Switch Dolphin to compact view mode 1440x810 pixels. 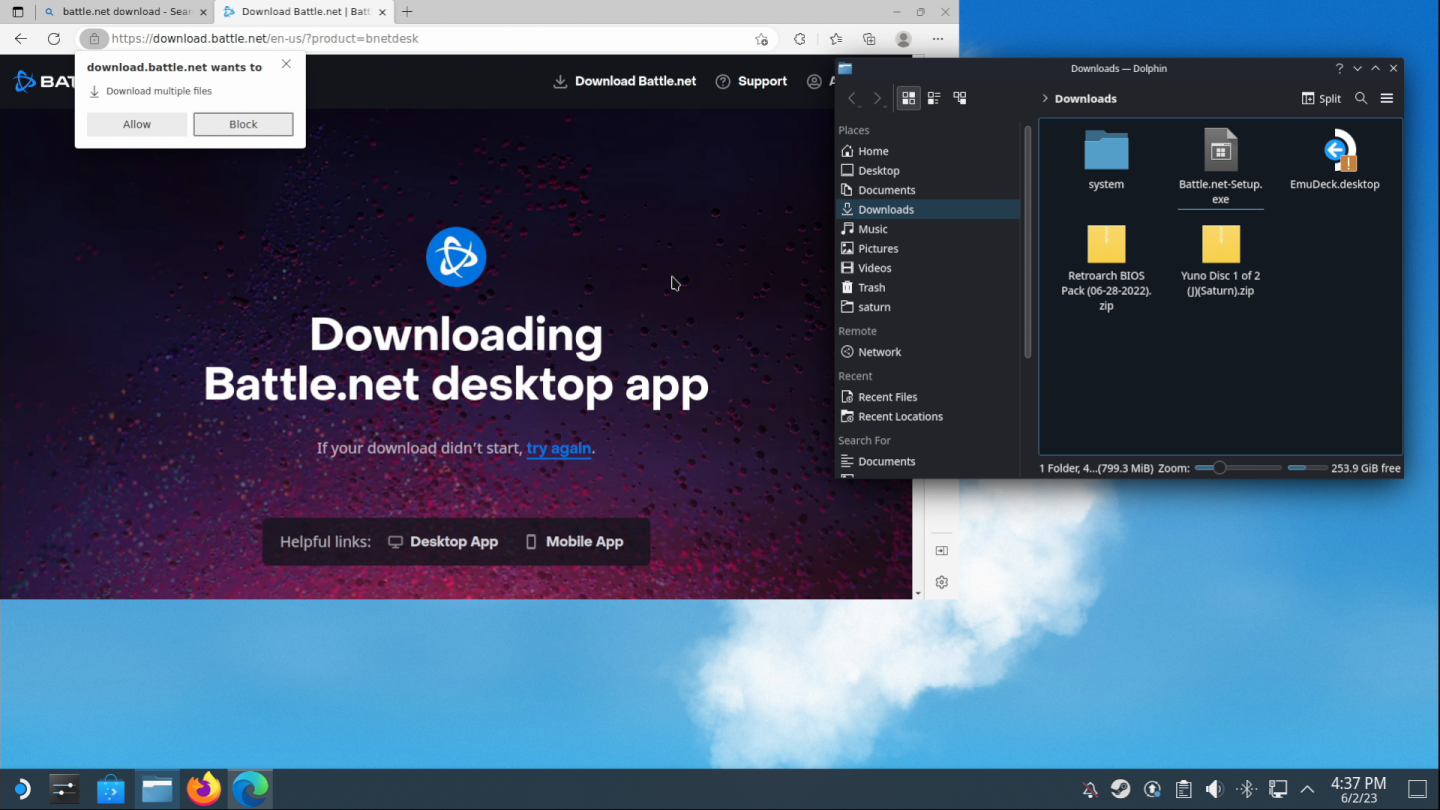click(934, 98)
